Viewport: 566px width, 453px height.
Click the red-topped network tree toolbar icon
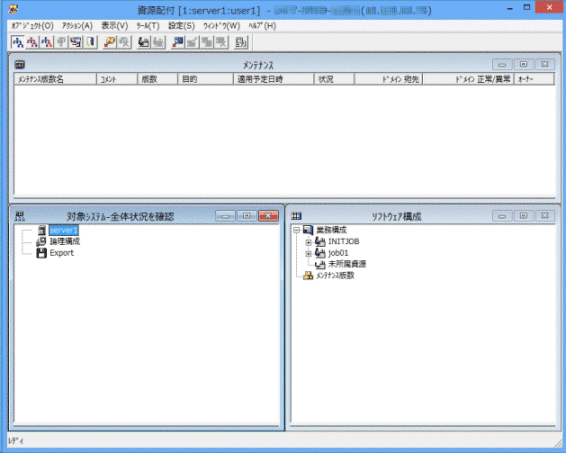pos(32,42)
